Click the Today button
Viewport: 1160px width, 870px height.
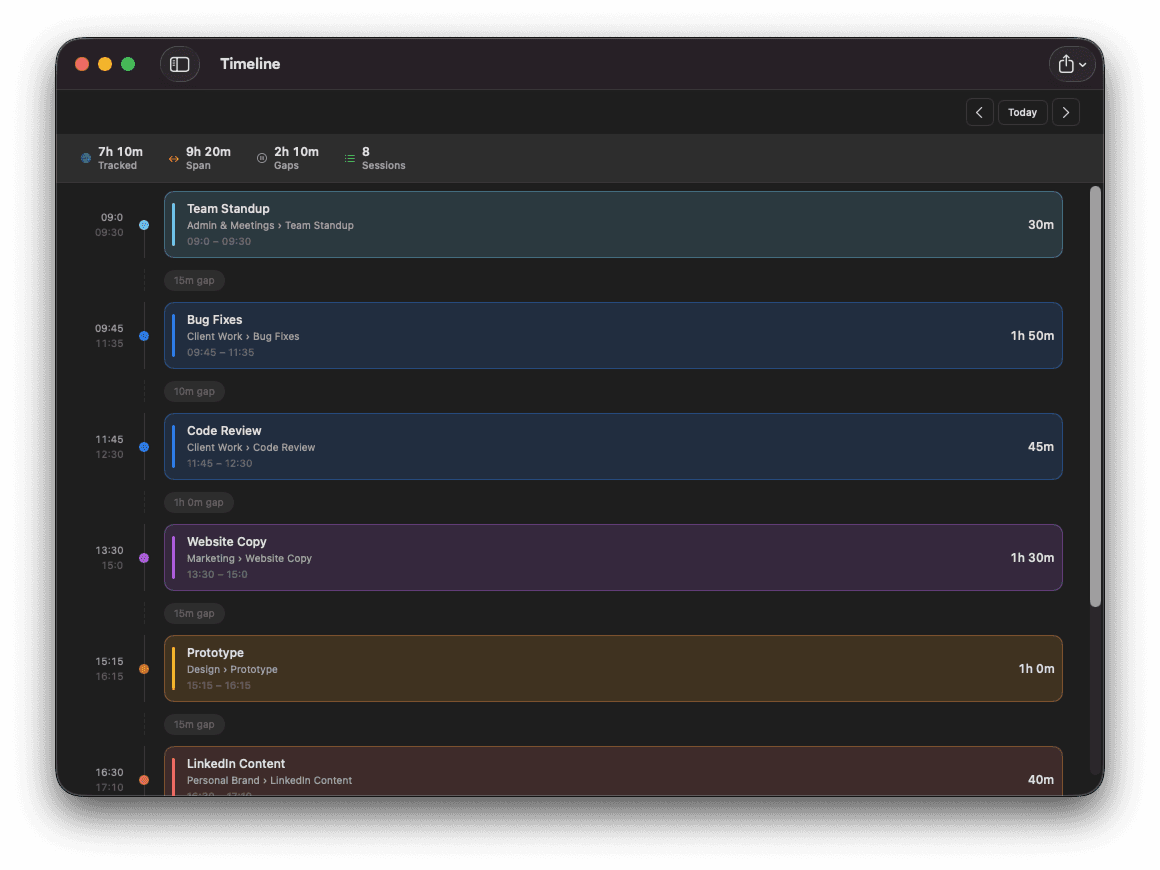point(1022,112)
